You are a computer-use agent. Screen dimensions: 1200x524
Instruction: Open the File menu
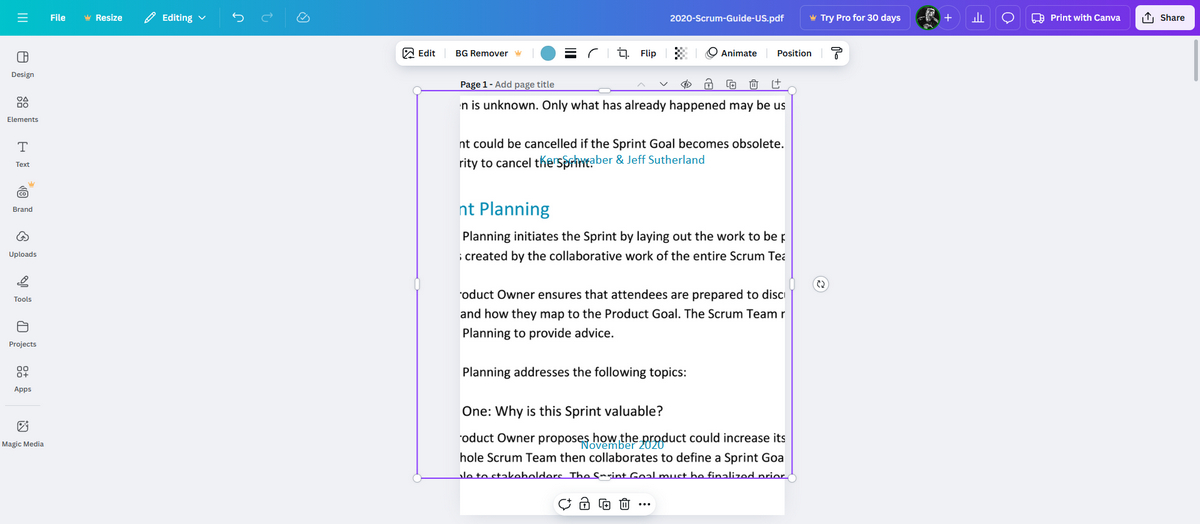tap(58, 17)
